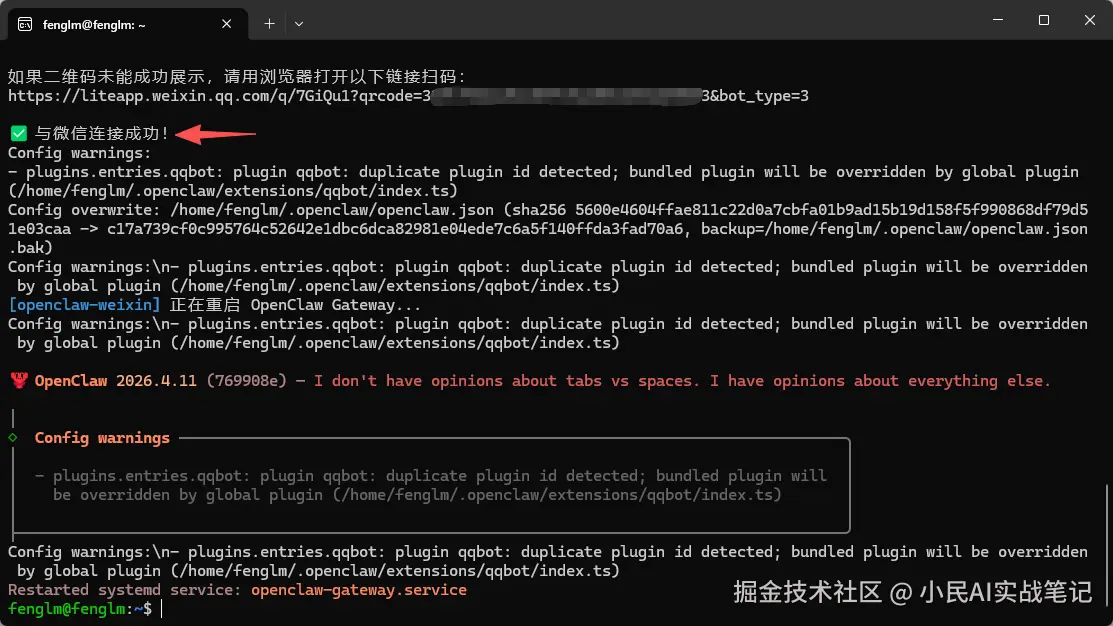Click the tabs vs spaces tagline text
Image resolution: width=1113 pixels, height=626 pixels.
681,380
